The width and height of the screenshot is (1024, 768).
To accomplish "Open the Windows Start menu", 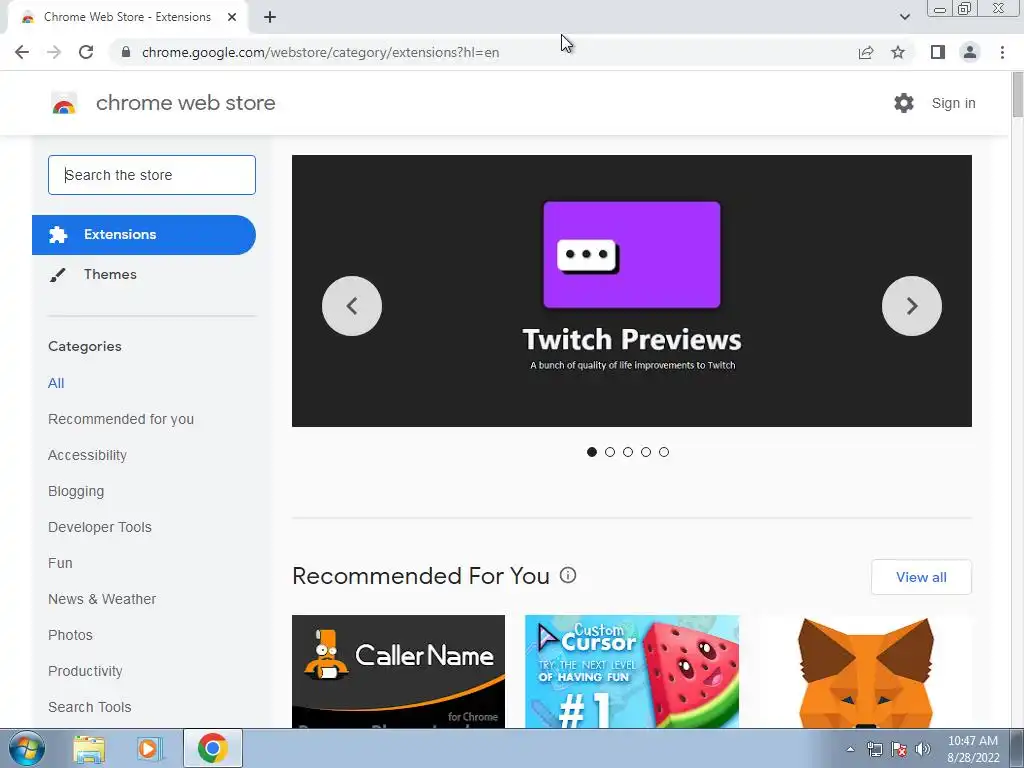I will pyautogui.click(x=27, y=748).
